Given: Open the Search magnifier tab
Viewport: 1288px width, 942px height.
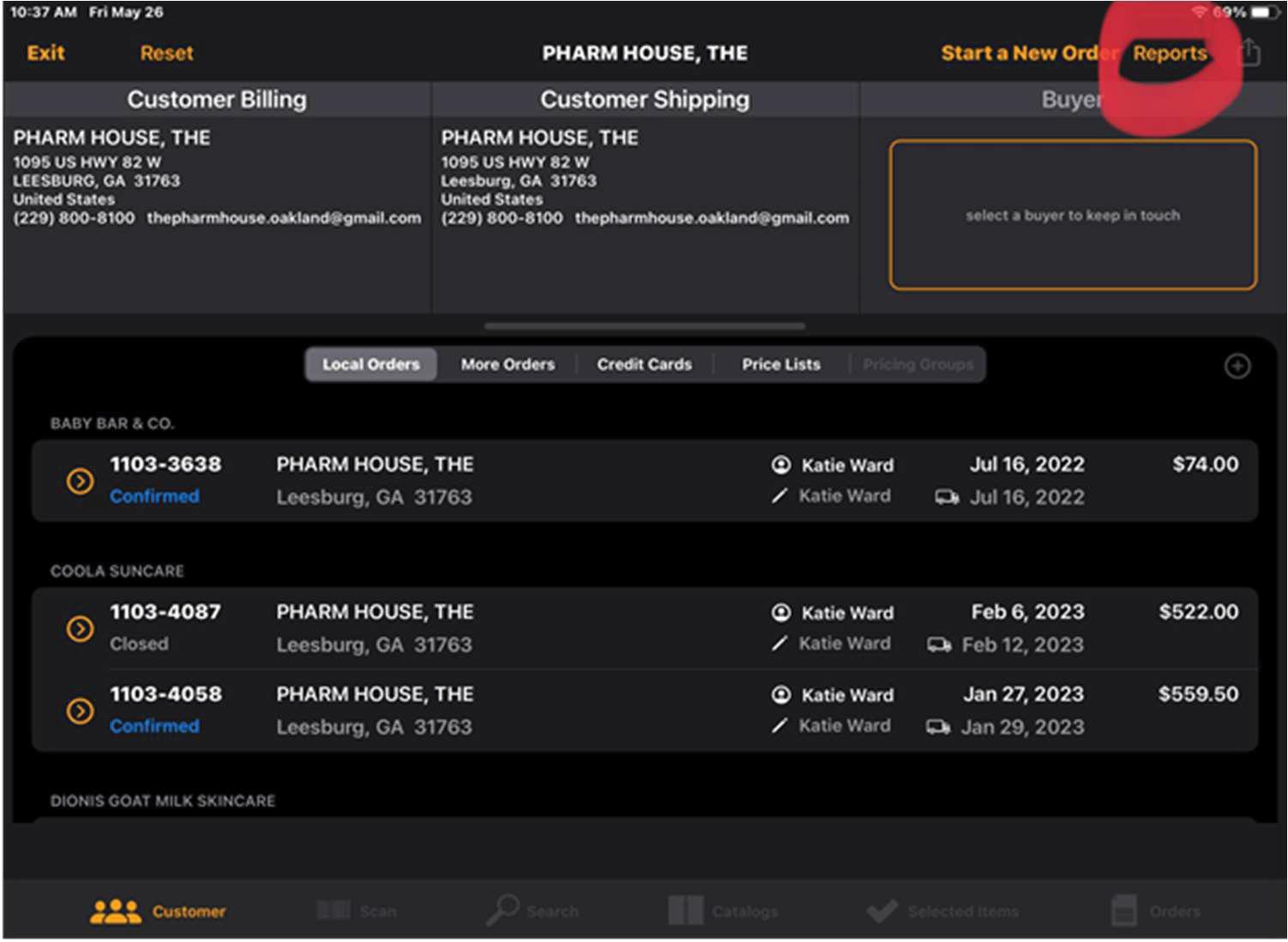Looking at the screenshot, I should (533, 910).
